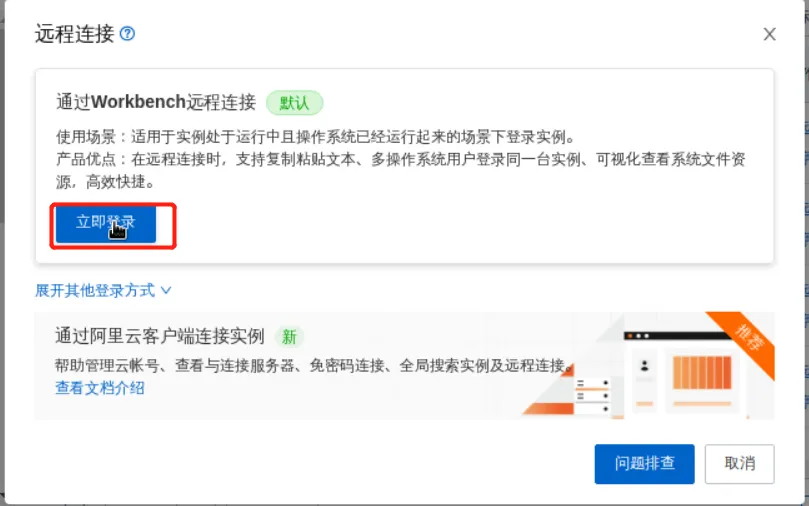Click the help question-mark icon beside 远程连接

pos(127,34)
